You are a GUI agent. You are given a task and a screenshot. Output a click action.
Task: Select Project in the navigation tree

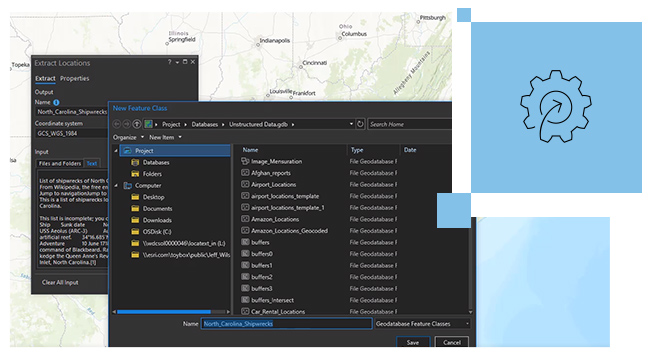pyautogui.click(x=175, y=150)
